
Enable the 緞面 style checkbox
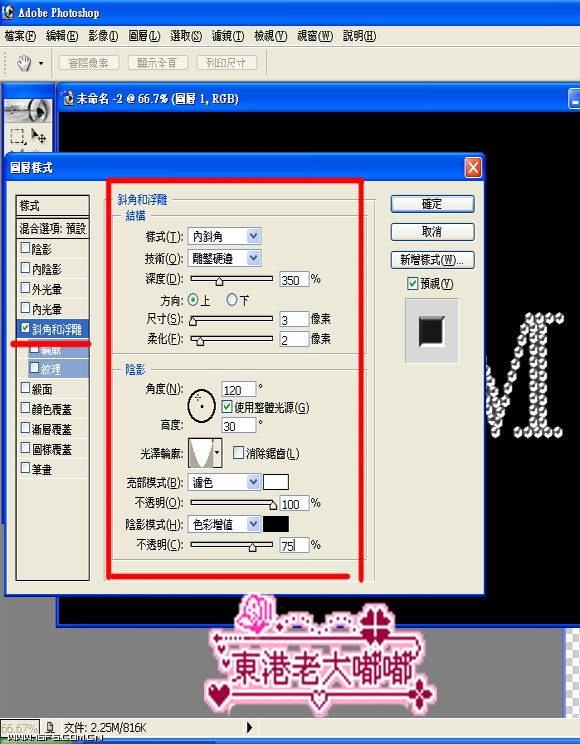tap(26, 388)
